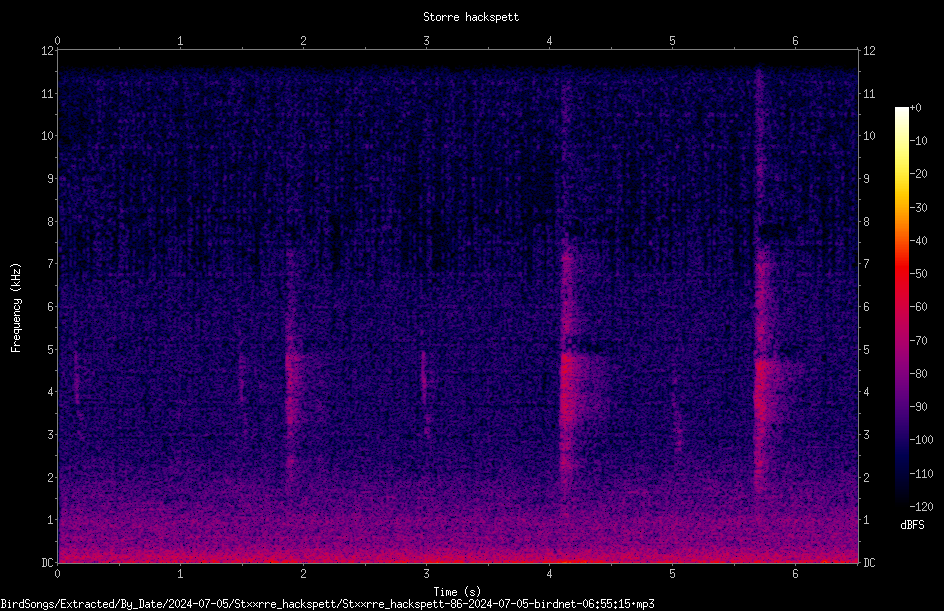Click the "-110" color scale label
944x611 pixels.
(x=921, y=474)
